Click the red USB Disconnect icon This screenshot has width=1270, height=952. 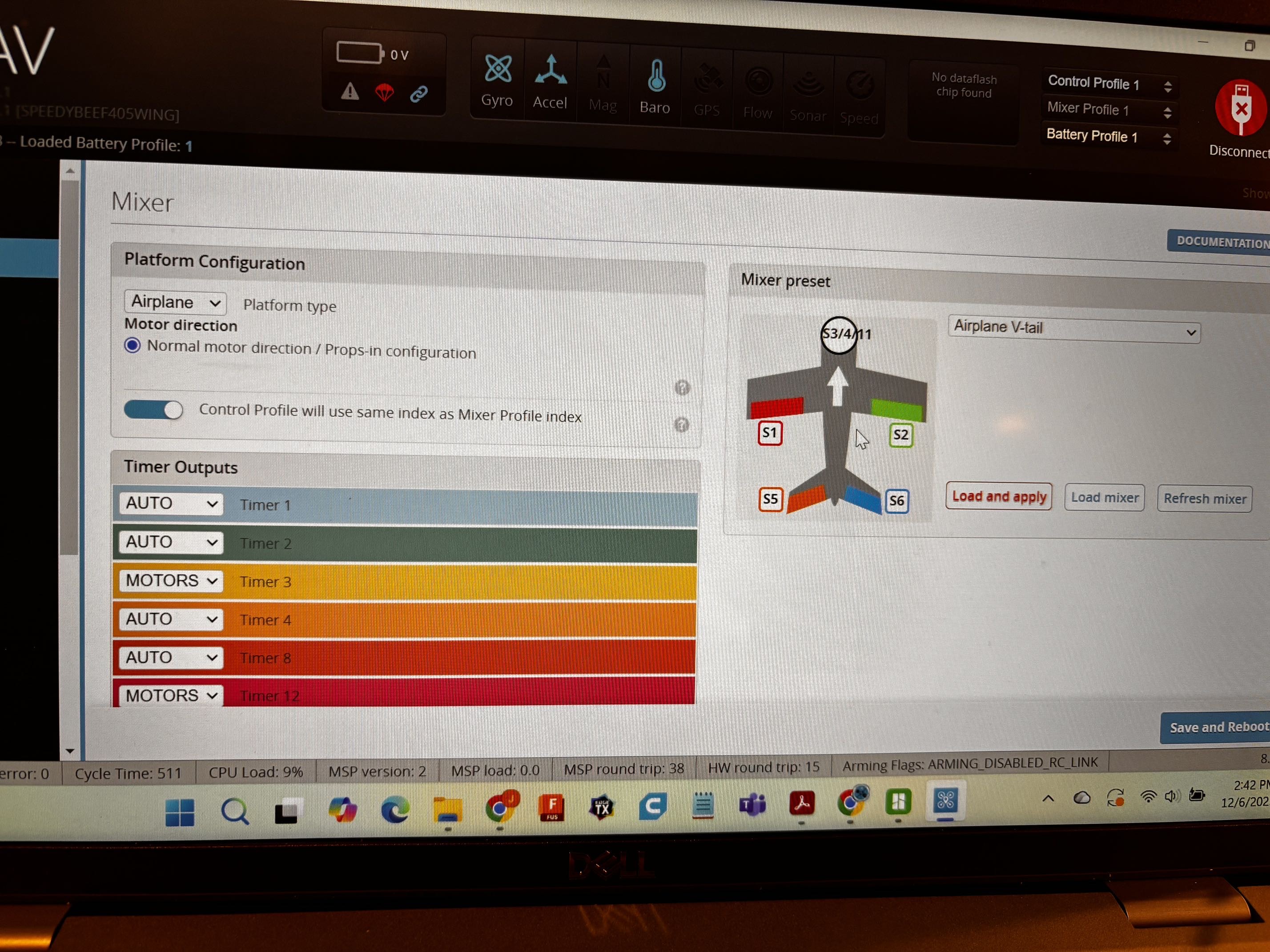[1240, 108]
